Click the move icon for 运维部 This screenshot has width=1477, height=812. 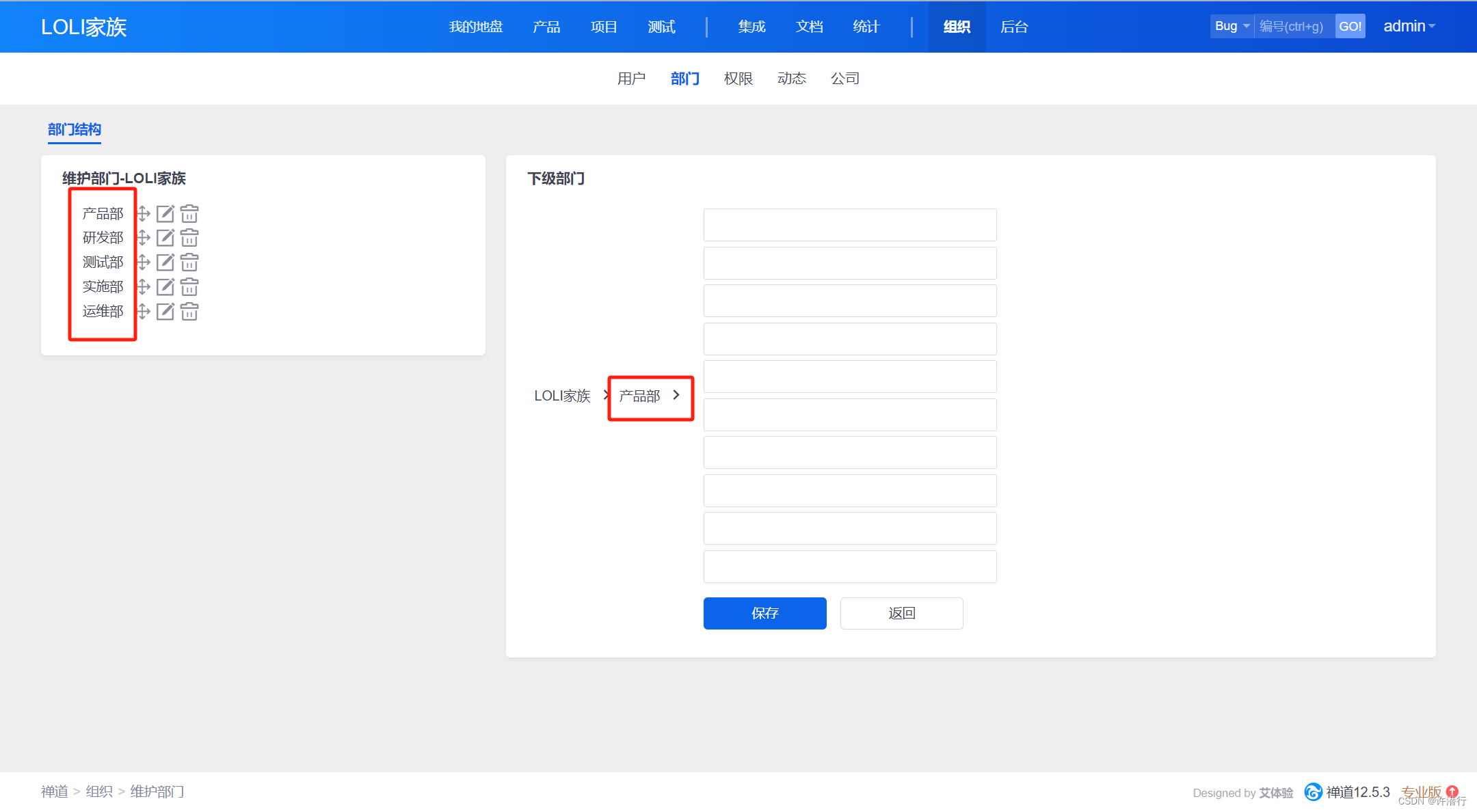point(144,312)
